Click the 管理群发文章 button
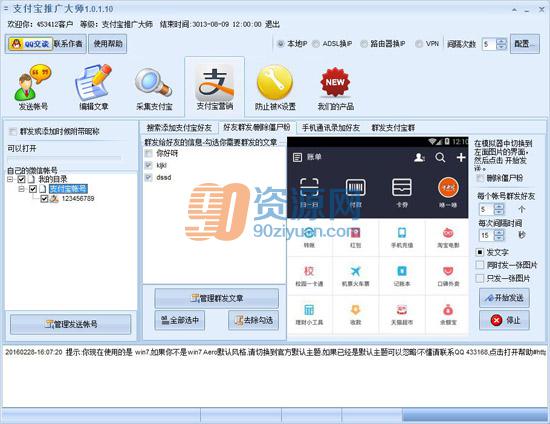 [x=216, y=298]
